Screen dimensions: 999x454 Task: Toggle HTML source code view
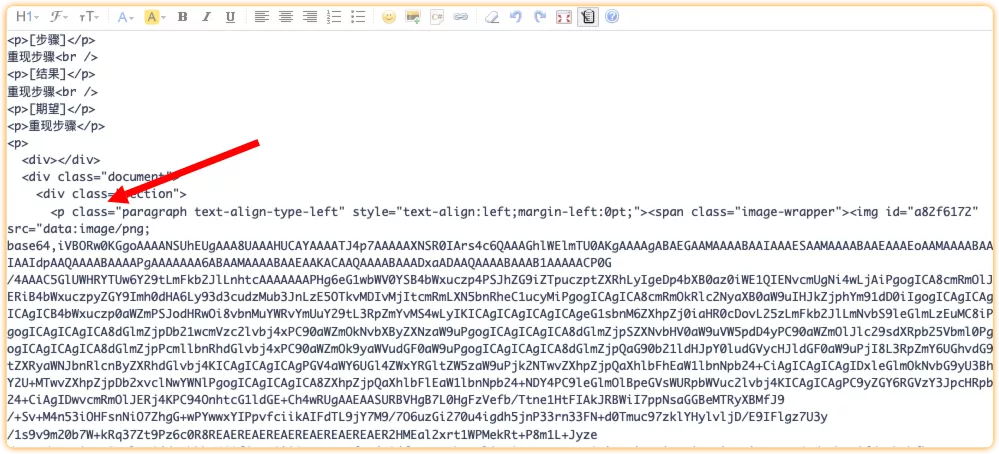click(x=587, y=17)
